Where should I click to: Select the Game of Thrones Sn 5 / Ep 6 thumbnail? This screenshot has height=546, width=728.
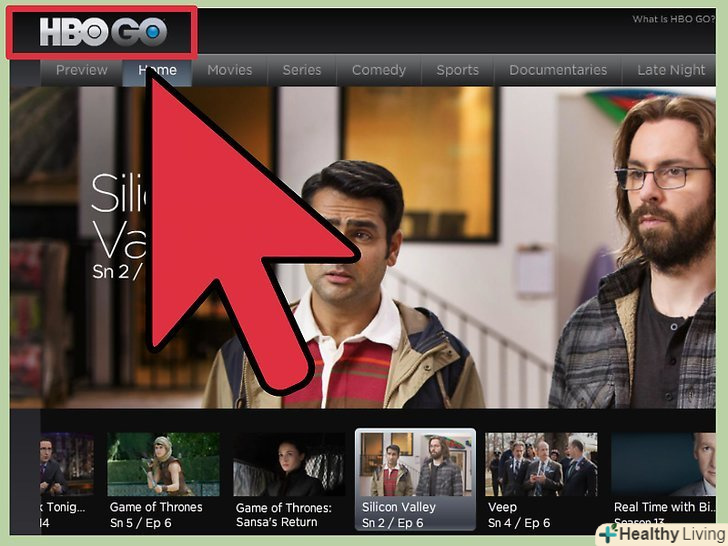pyautogui.click(x=163, y=464)
